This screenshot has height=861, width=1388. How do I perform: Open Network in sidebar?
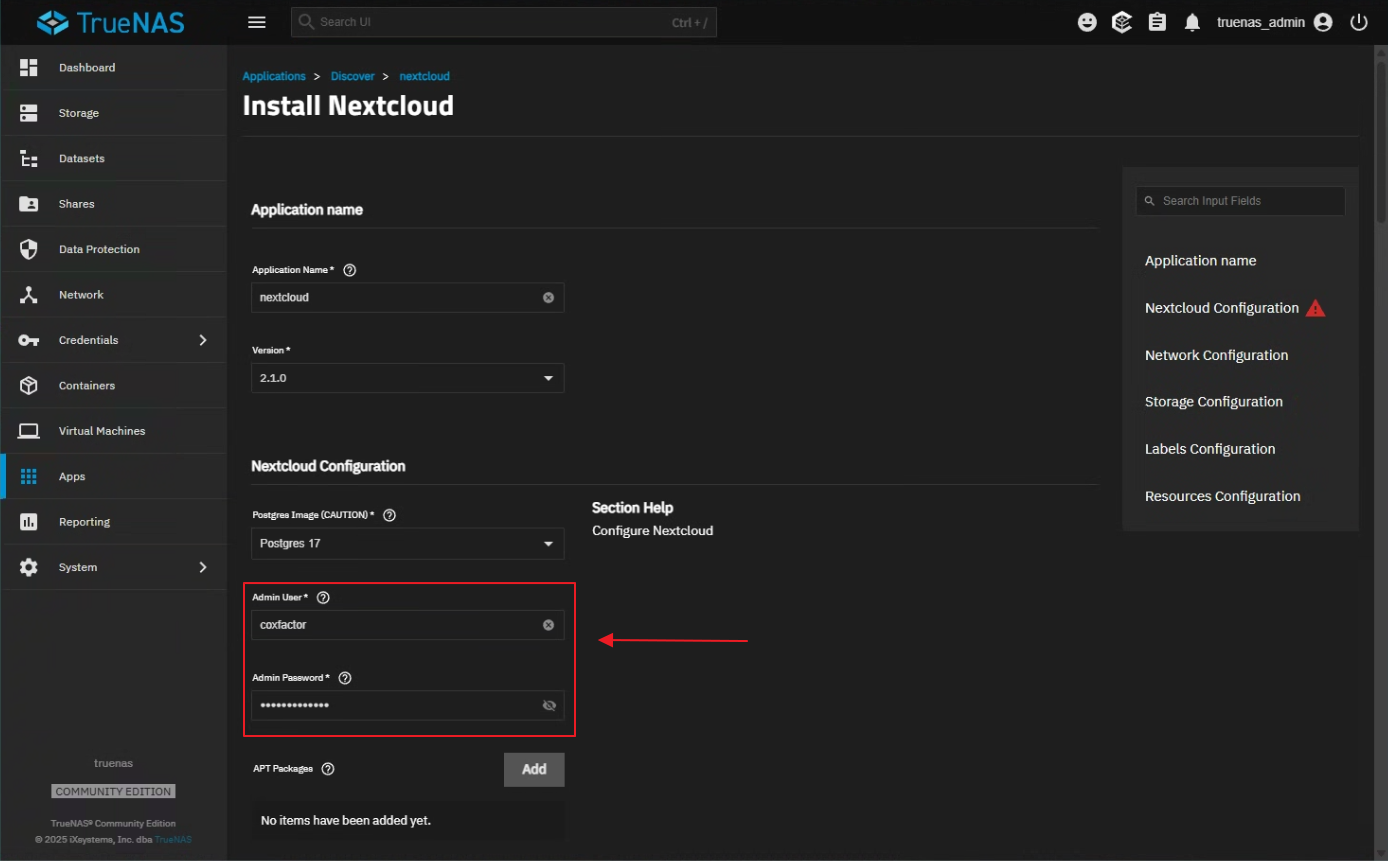tap(113, 295)
